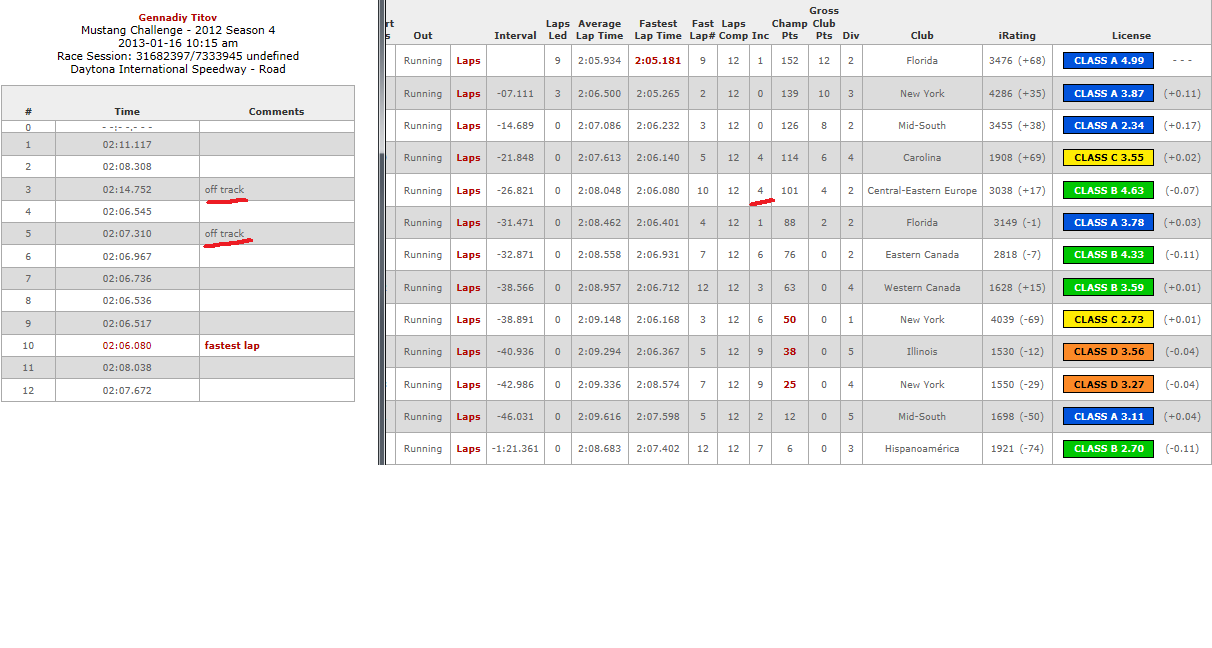Viewport: 1212px width, 648px height.
Task: Open Laps link in the Illinois row
Action: click(x=468, y=352)
